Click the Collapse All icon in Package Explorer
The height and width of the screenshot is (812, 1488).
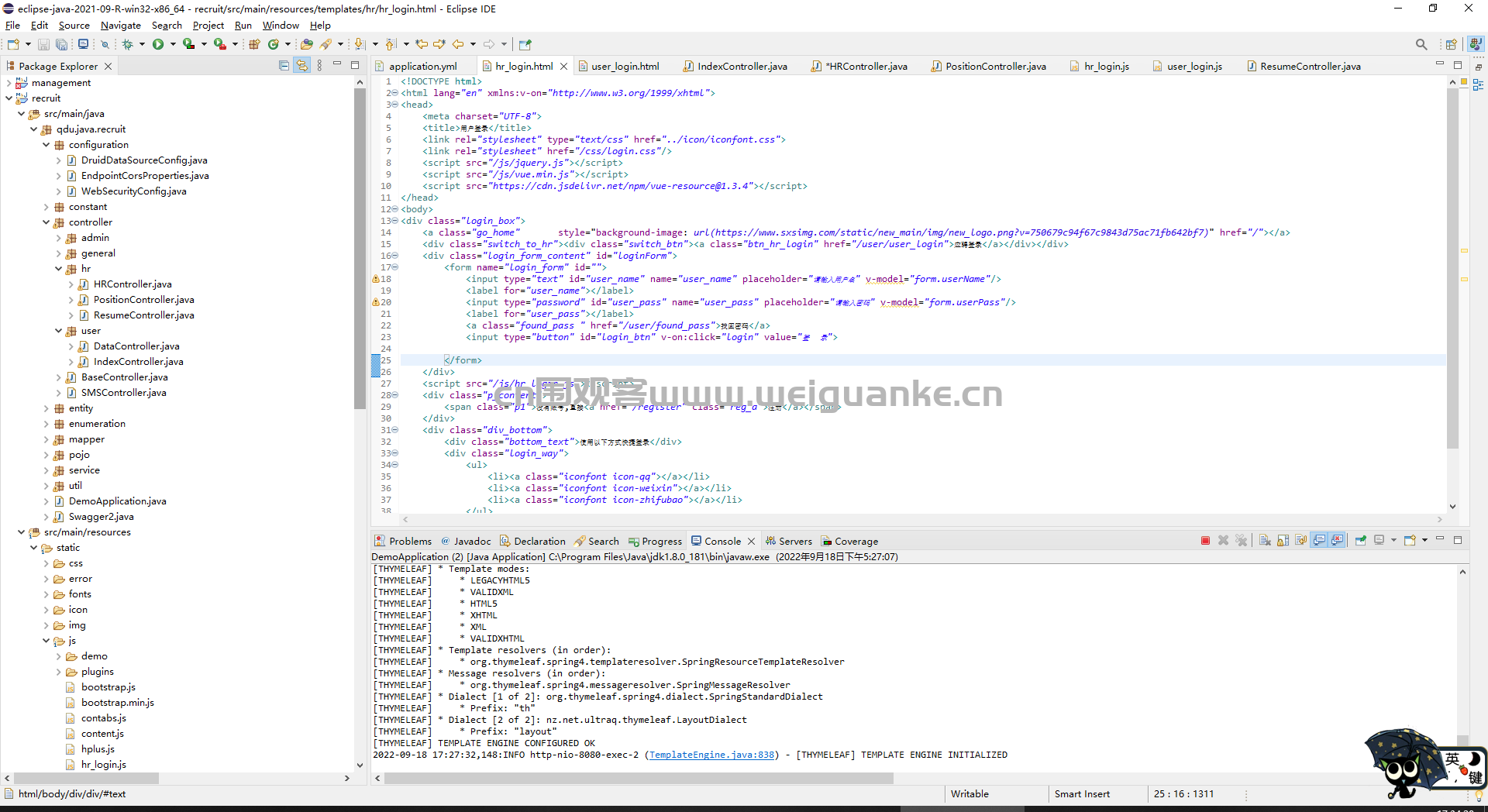click(284, 66)
